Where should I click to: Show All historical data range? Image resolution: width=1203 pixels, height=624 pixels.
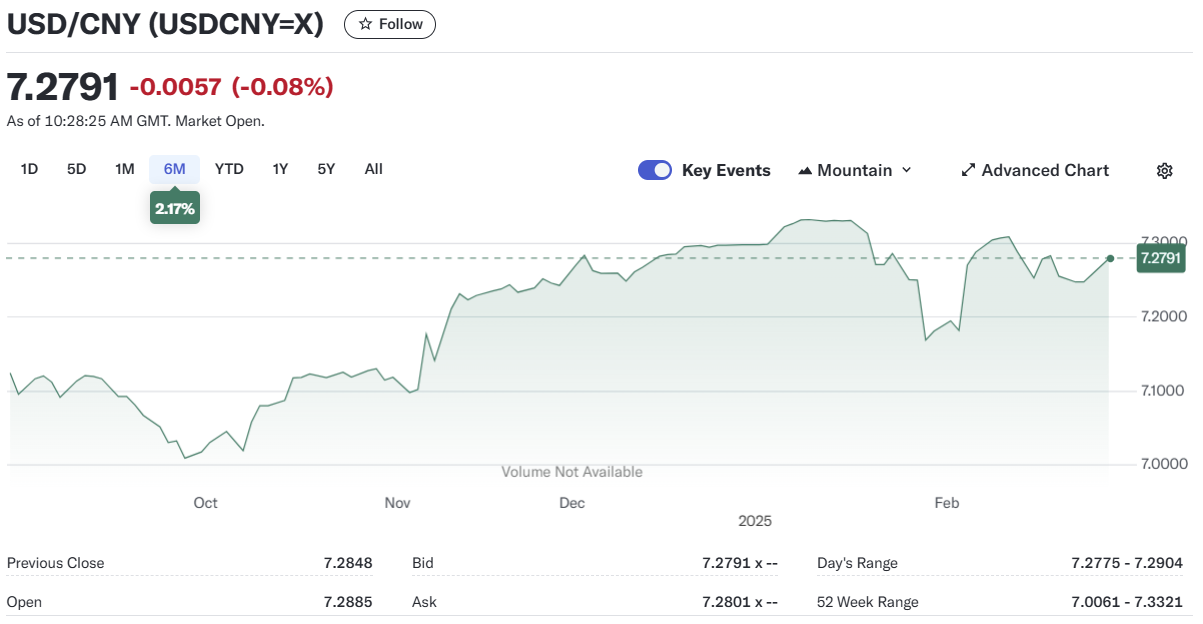[373, 169]
